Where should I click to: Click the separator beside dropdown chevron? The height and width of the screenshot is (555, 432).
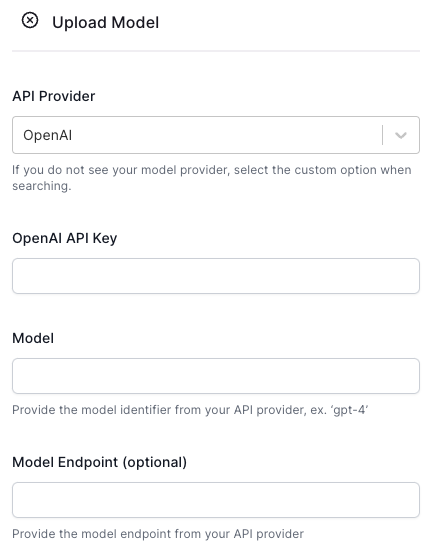[382, 135]
